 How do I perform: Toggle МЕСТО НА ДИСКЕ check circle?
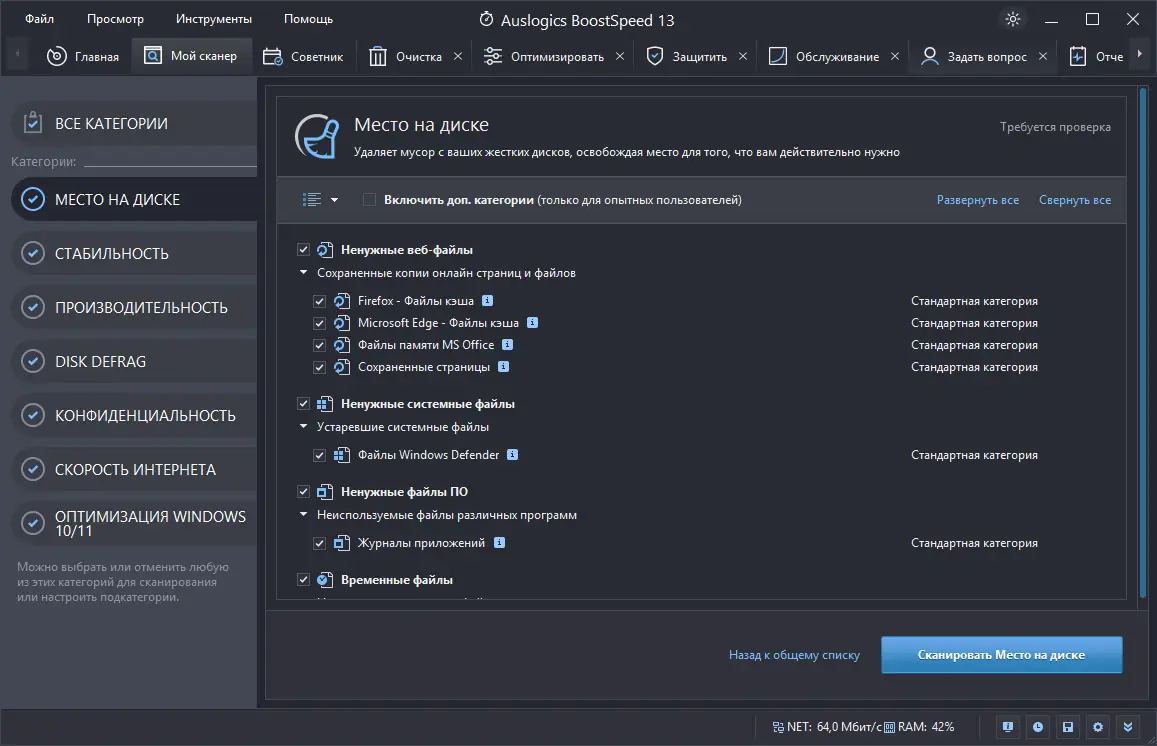point(32,199)
